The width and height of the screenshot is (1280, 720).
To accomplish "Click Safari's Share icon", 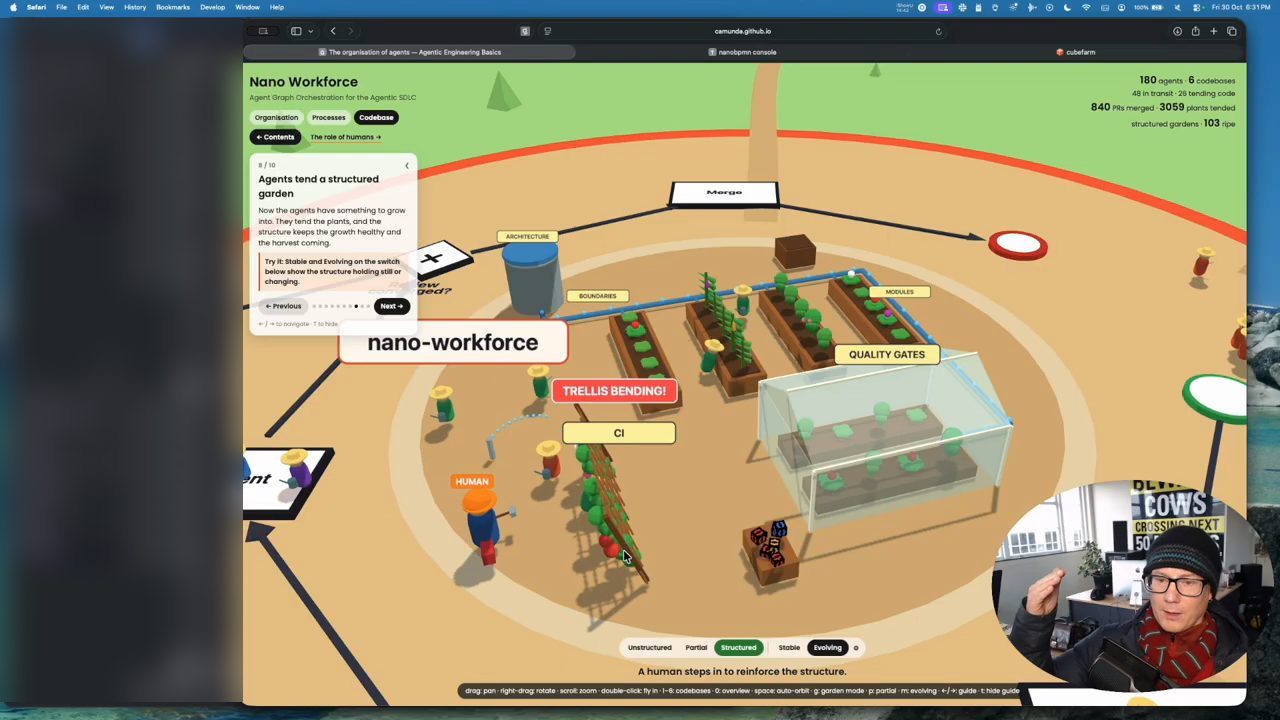I will [1195, 31].
